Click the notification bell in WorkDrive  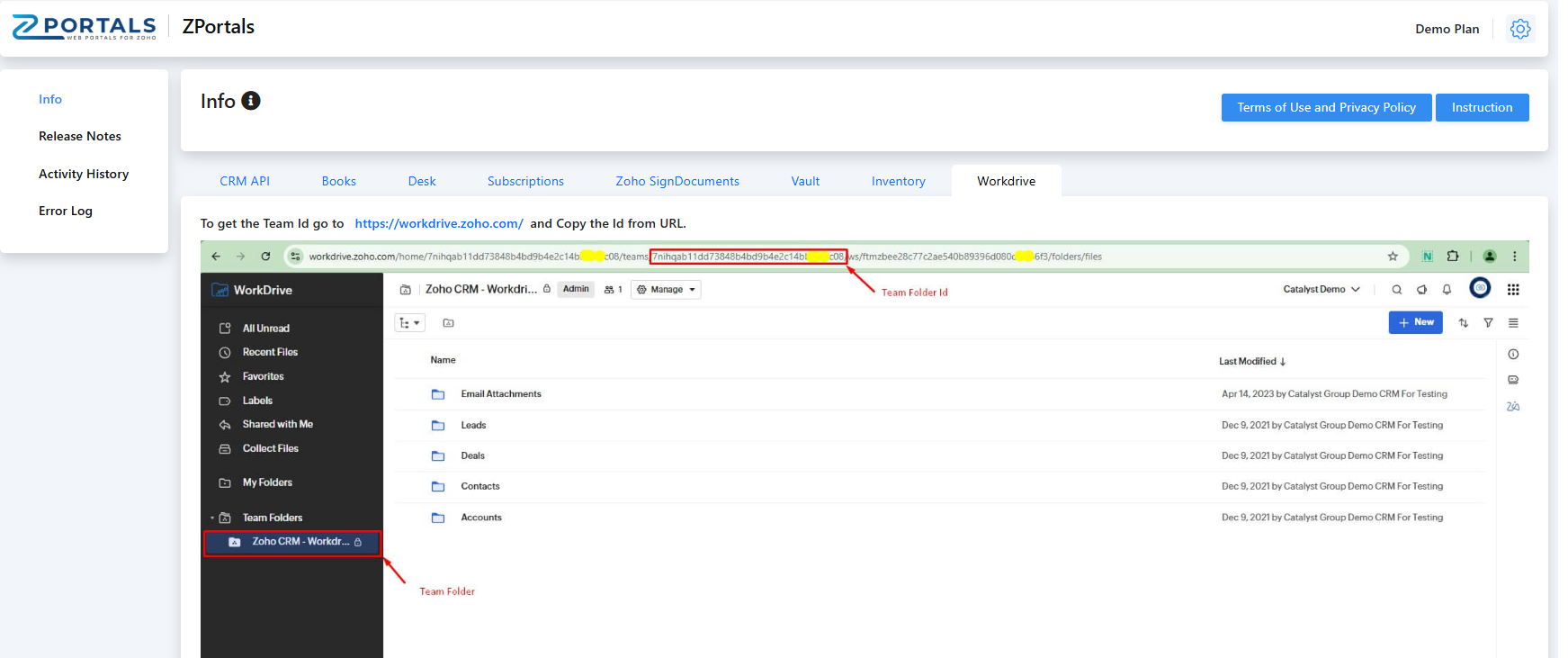click(1447, 290)
